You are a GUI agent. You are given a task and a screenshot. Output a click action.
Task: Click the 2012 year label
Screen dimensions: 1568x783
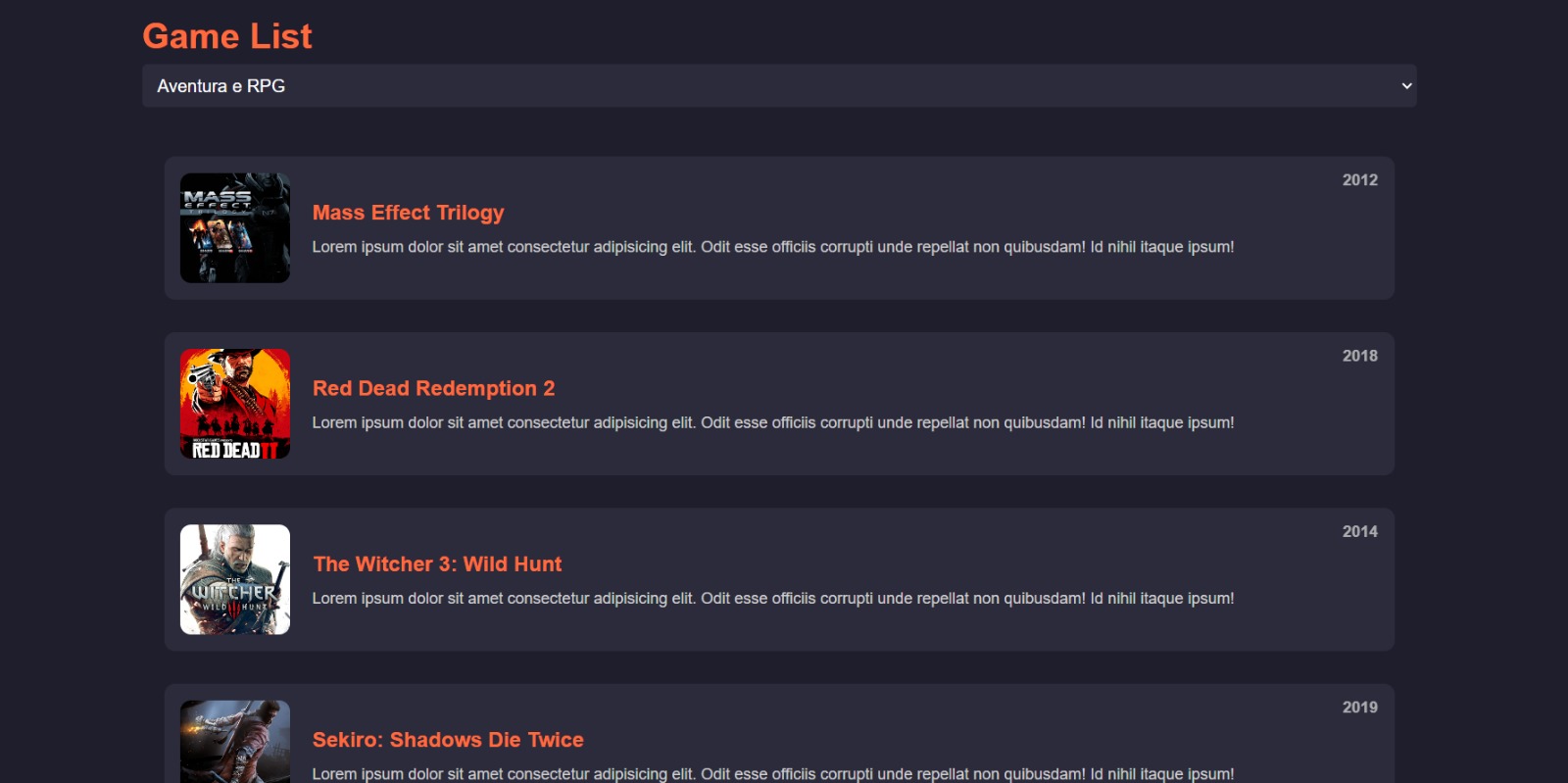(x=1360, y=180)
